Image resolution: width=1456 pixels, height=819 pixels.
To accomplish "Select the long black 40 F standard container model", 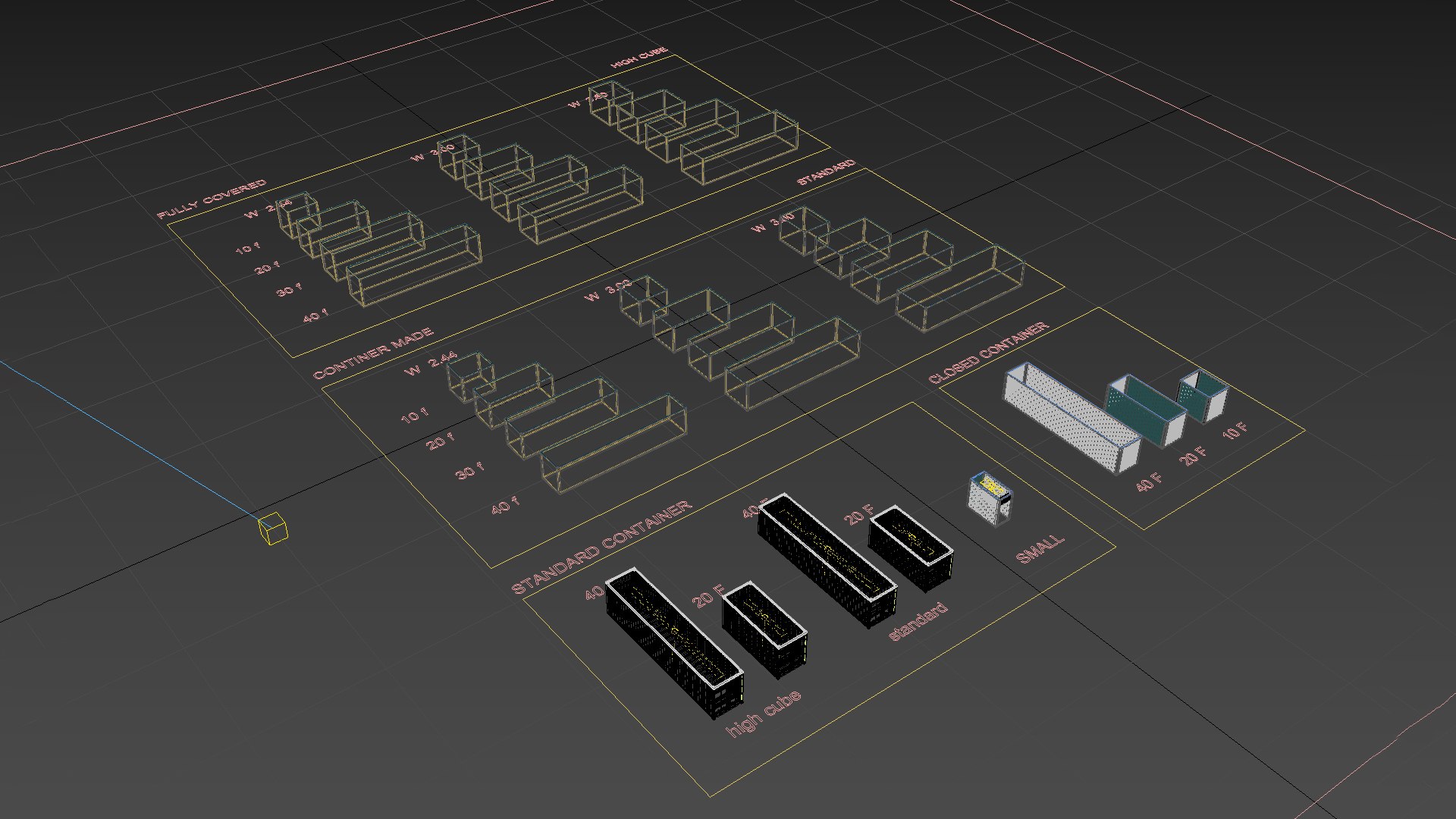I will pos(827,560).
